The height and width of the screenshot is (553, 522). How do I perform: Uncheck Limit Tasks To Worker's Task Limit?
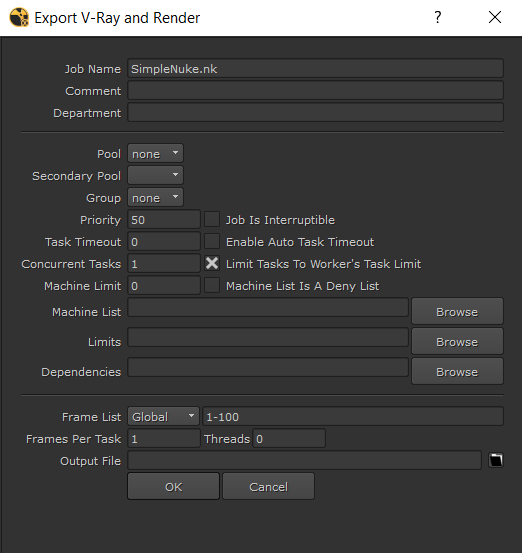point(212,263)
